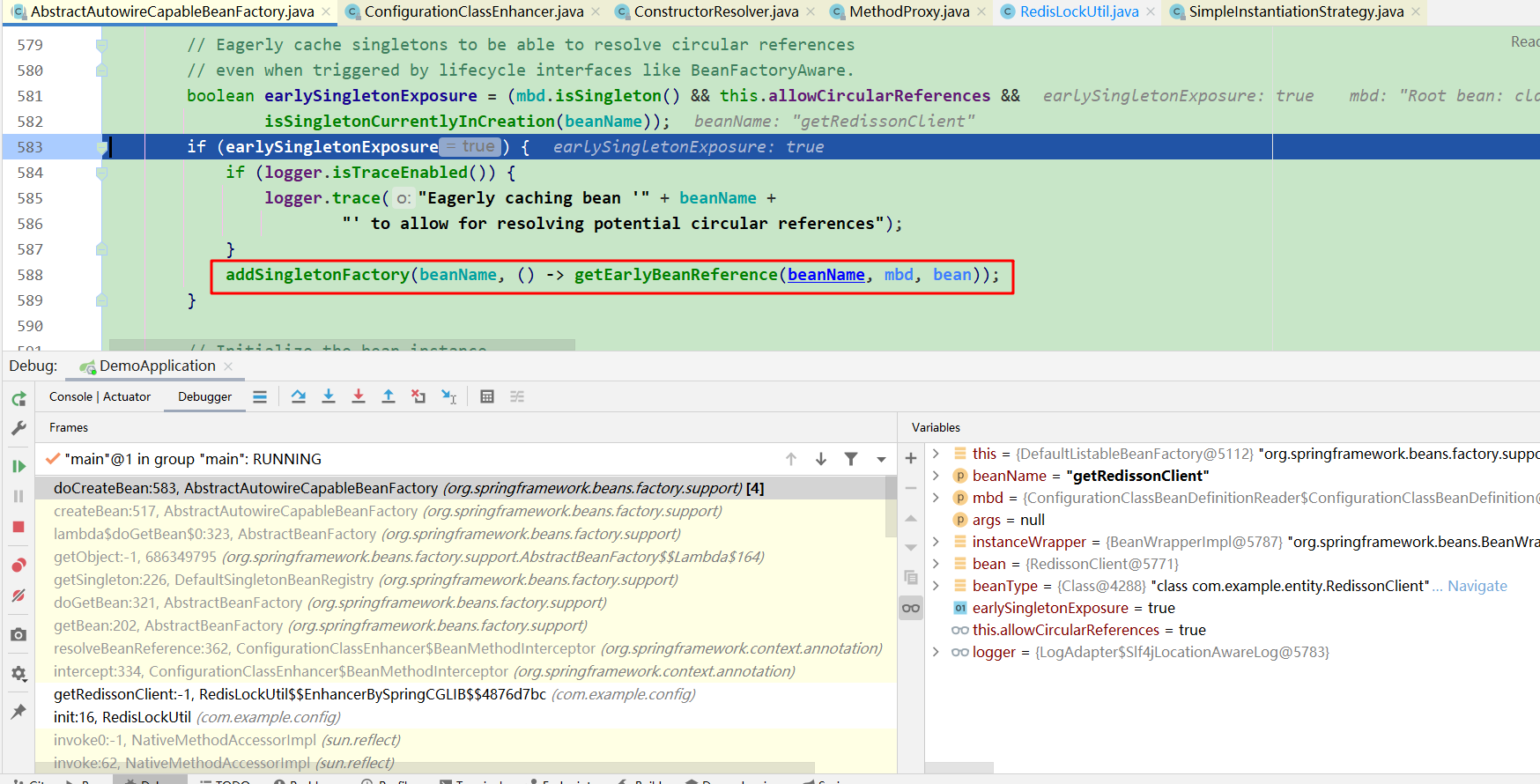The height and width of the screenshot is (784, 1540).
Task: Click the Trace Current Stream Chain icon
Action: 517,396
